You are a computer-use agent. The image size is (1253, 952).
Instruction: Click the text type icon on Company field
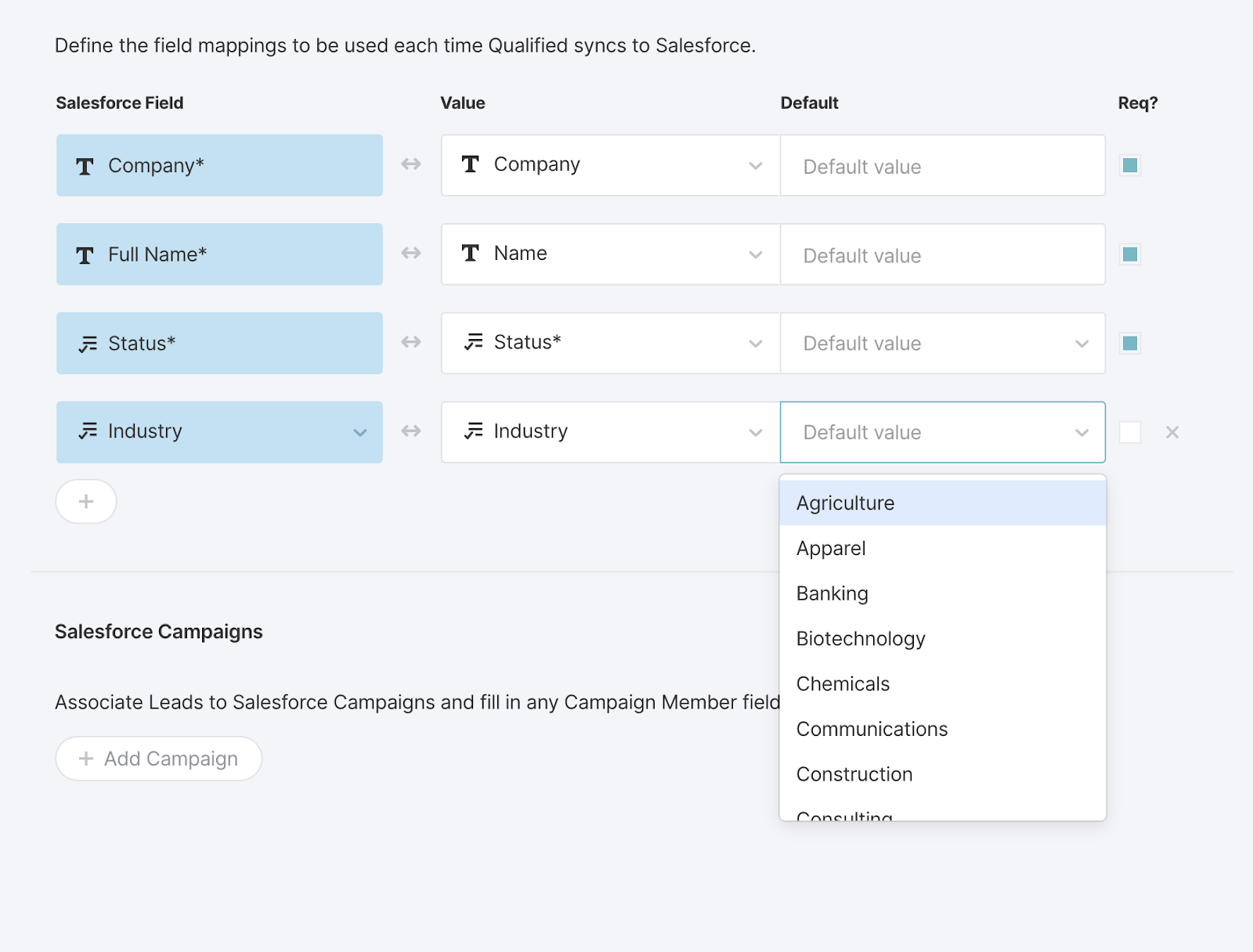pyautogui.click(x=85, y=165)
